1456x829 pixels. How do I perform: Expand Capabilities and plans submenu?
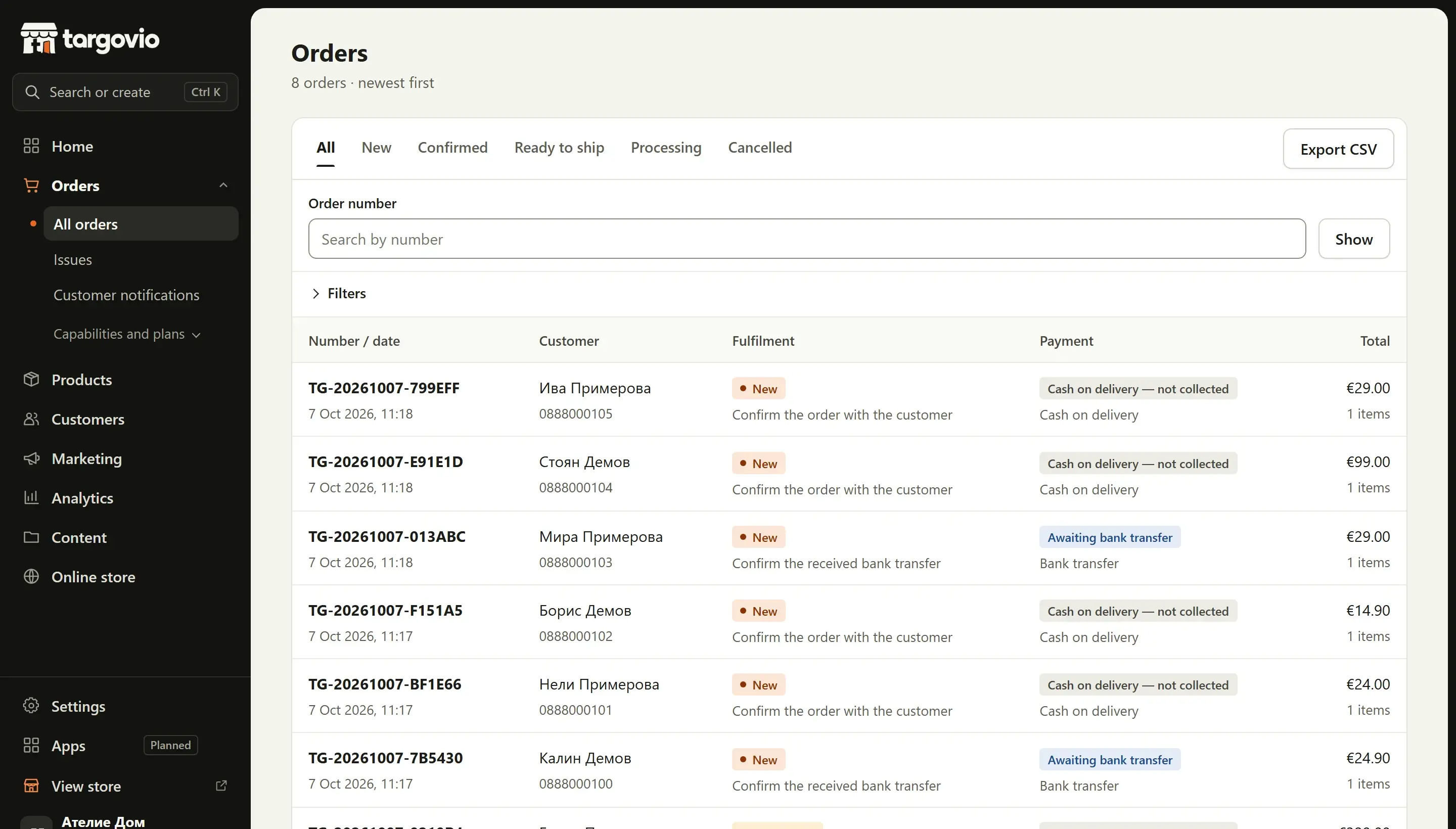pos(126,334)
